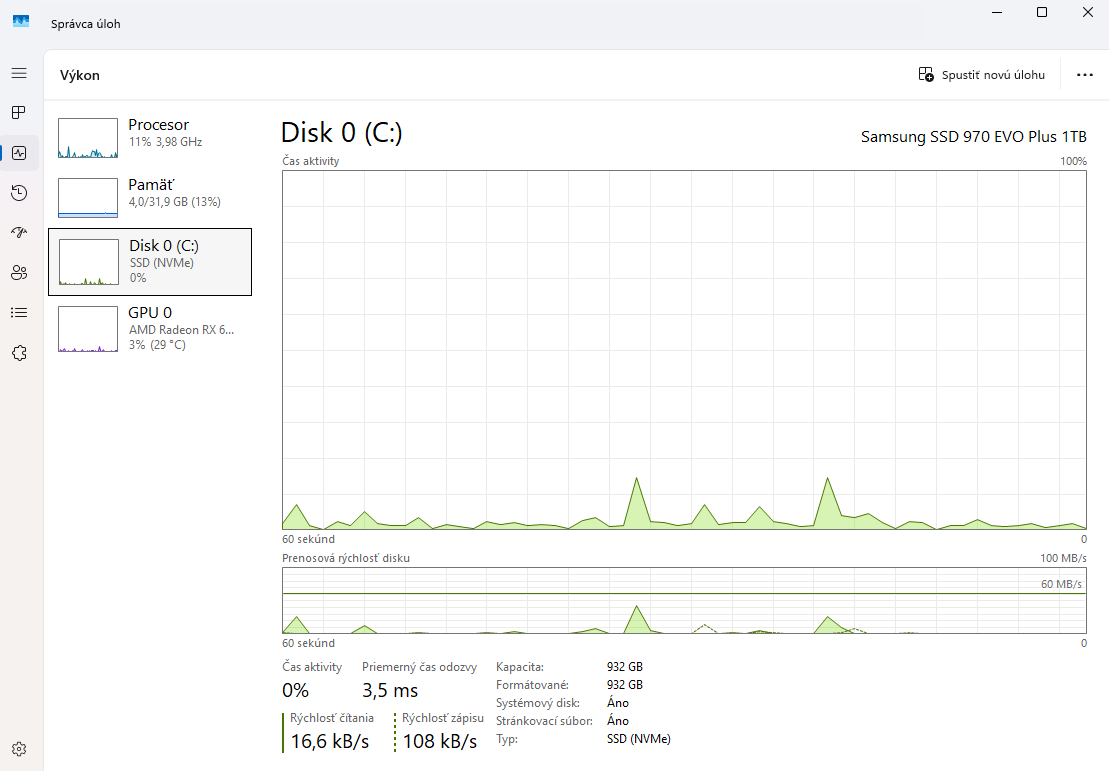This screenshot has height=771, width=1109.
Task: Select the Procesor performance entry
Action: pyautogui.click(x=150, y=138)
